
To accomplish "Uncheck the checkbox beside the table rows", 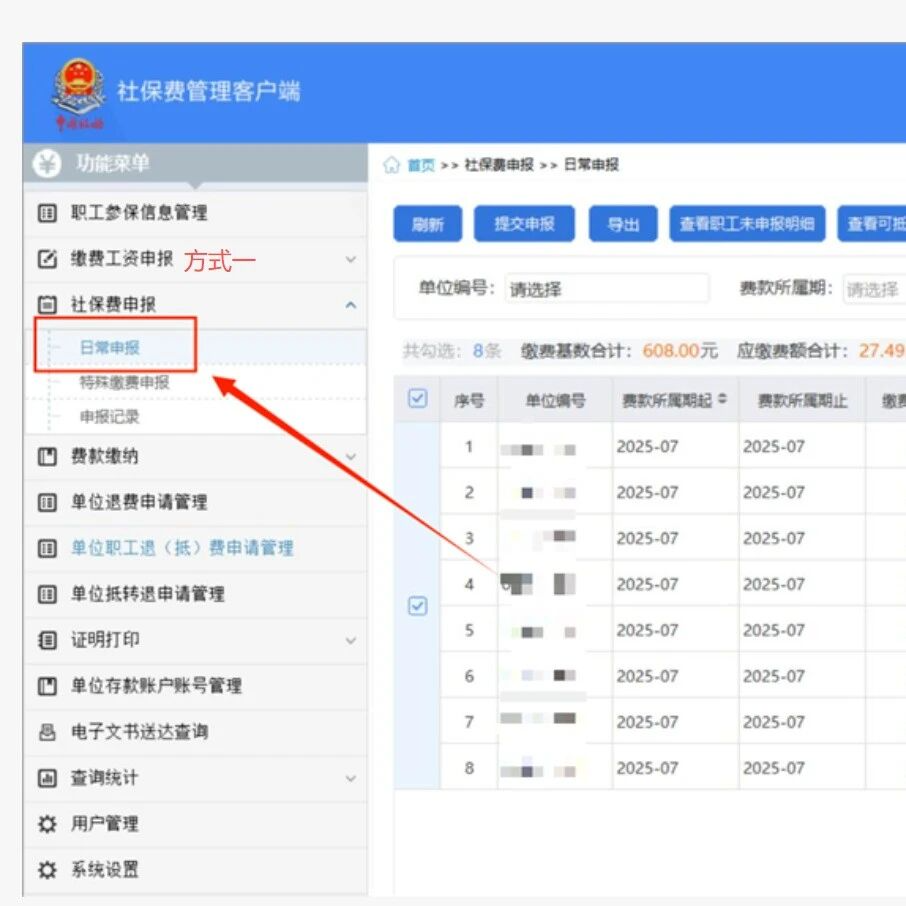I will (x=418, y=606).
